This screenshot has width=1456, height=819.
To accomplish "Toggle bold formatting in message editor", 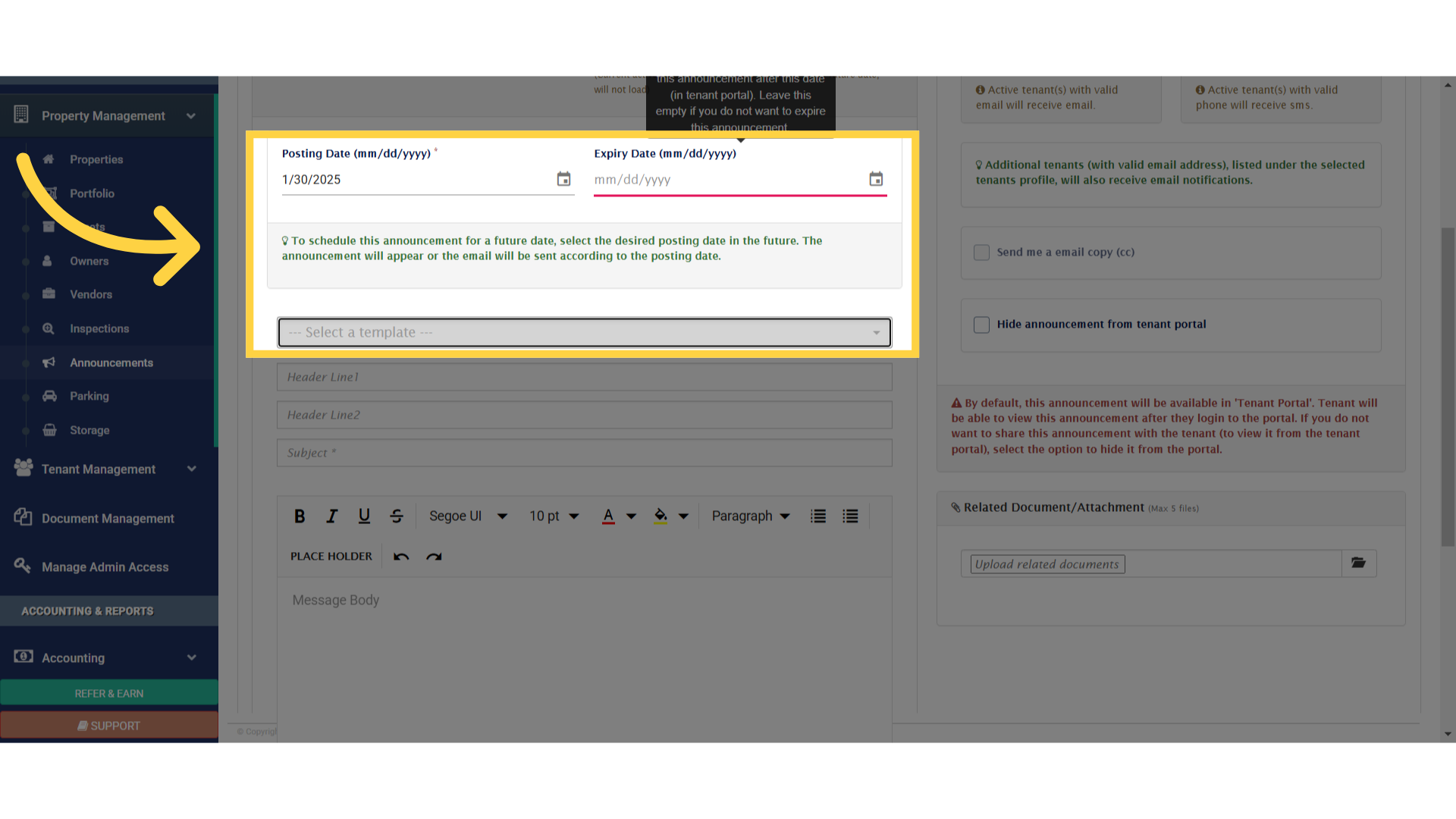I will coord(300,516).
